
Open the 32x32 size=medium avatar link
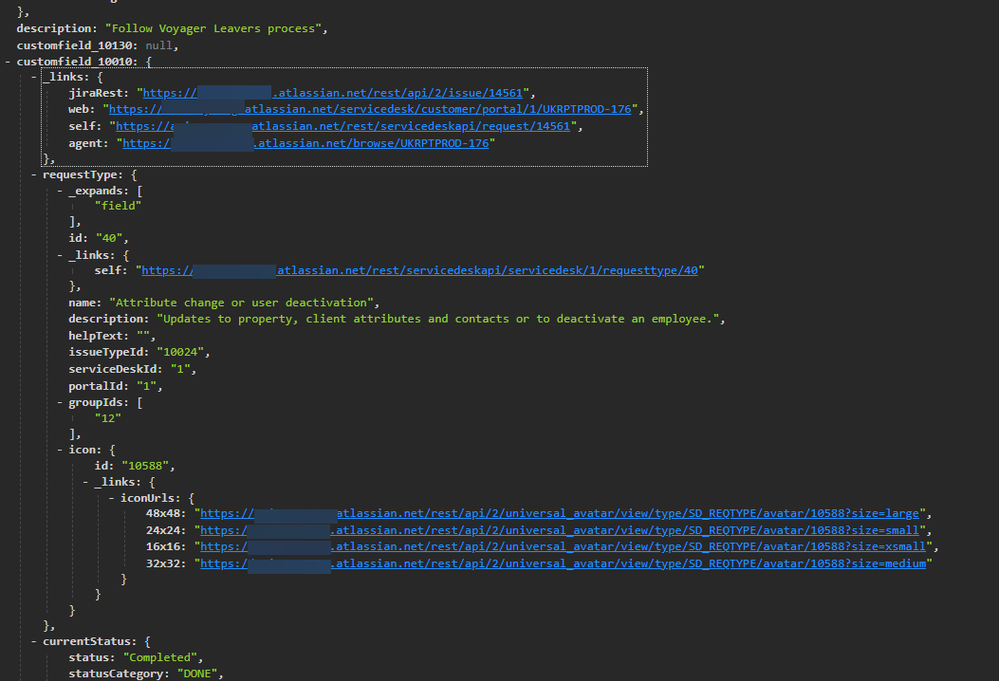(x=563, y=564)
